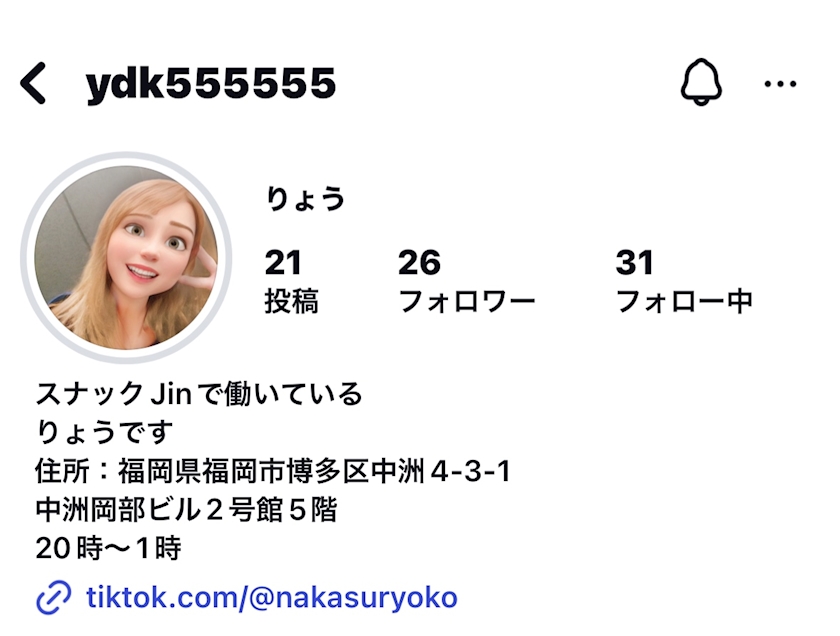Tap the 投稿 label
Image resolution: width=840 pixels, height=636 pixels.
tap(291, 301)
